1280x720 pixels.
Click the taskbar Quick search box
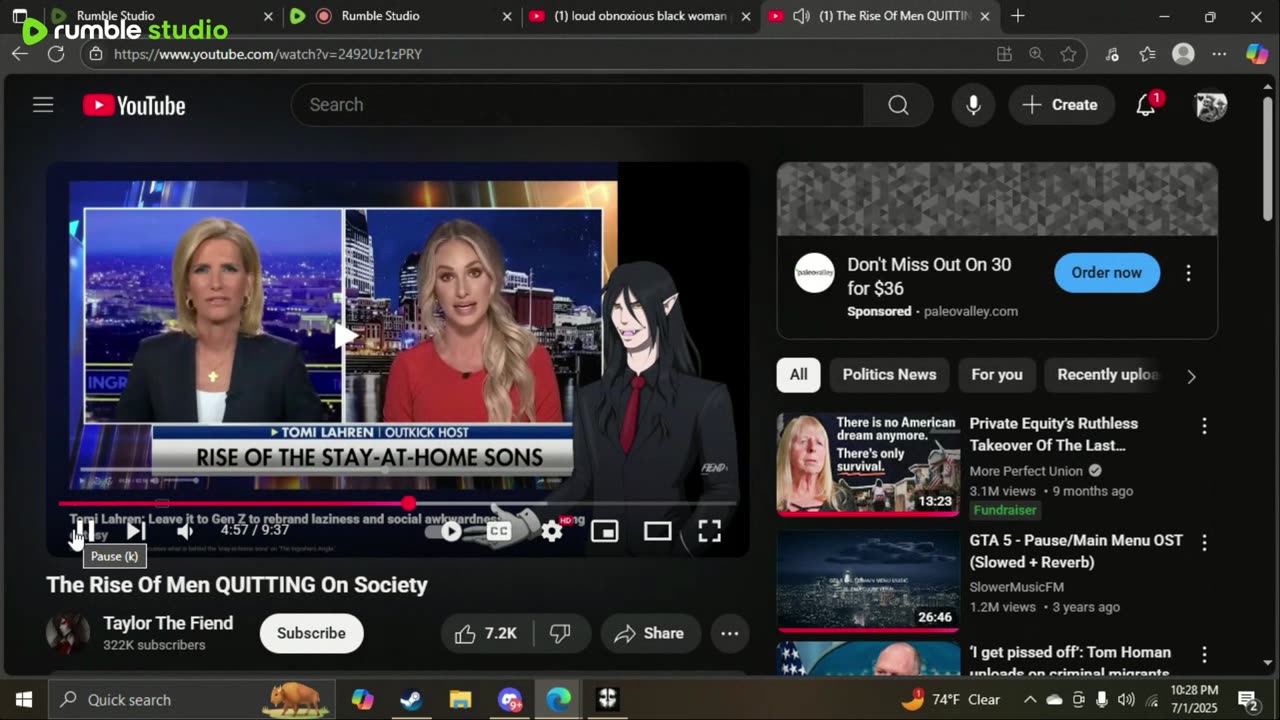point(192,700)
